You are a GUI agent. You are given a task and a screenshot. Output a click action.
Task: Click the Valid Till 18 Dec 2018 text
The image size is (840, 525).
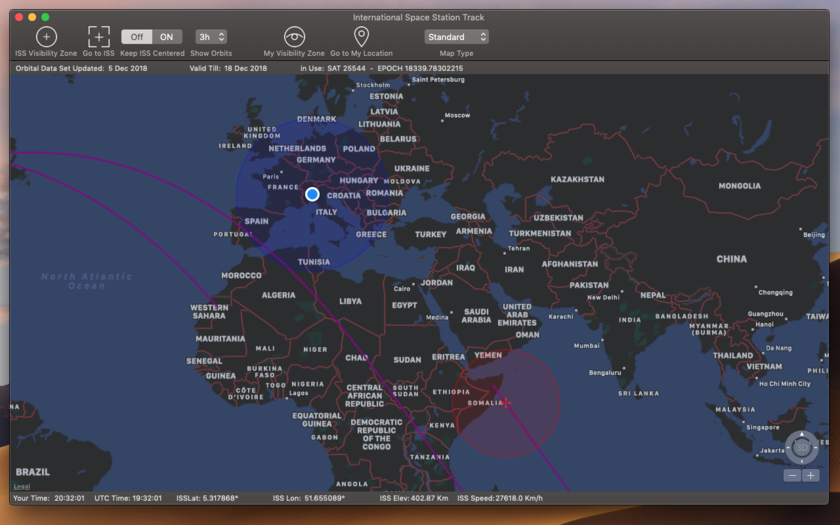pos(228,69)
